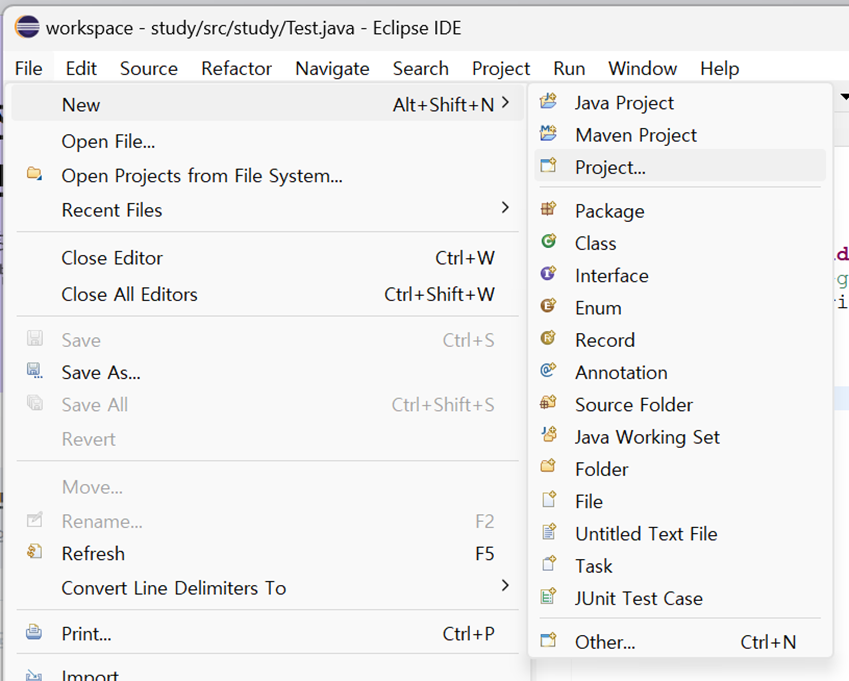Choose Class label in New submenu
The image size is (849, 681).
click(596, 243)
